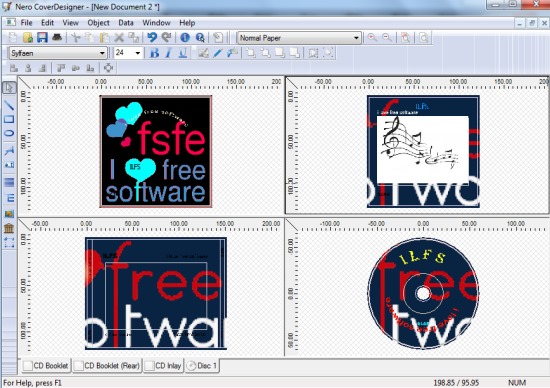Screen dimensions: 550x388
Task: Toggle Italic text formatting
Action: click(168, 53)
